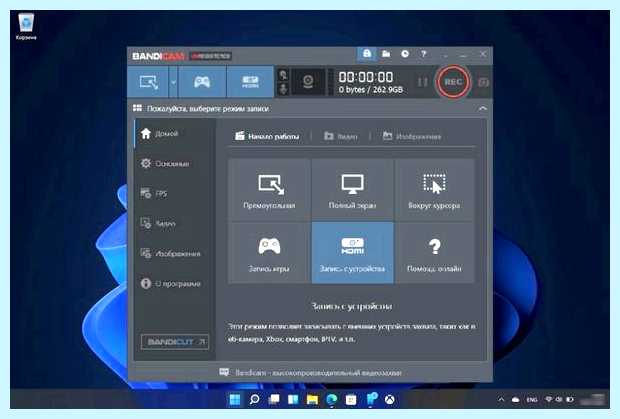Toggle the webcam overlay icon

click(308, 82)
